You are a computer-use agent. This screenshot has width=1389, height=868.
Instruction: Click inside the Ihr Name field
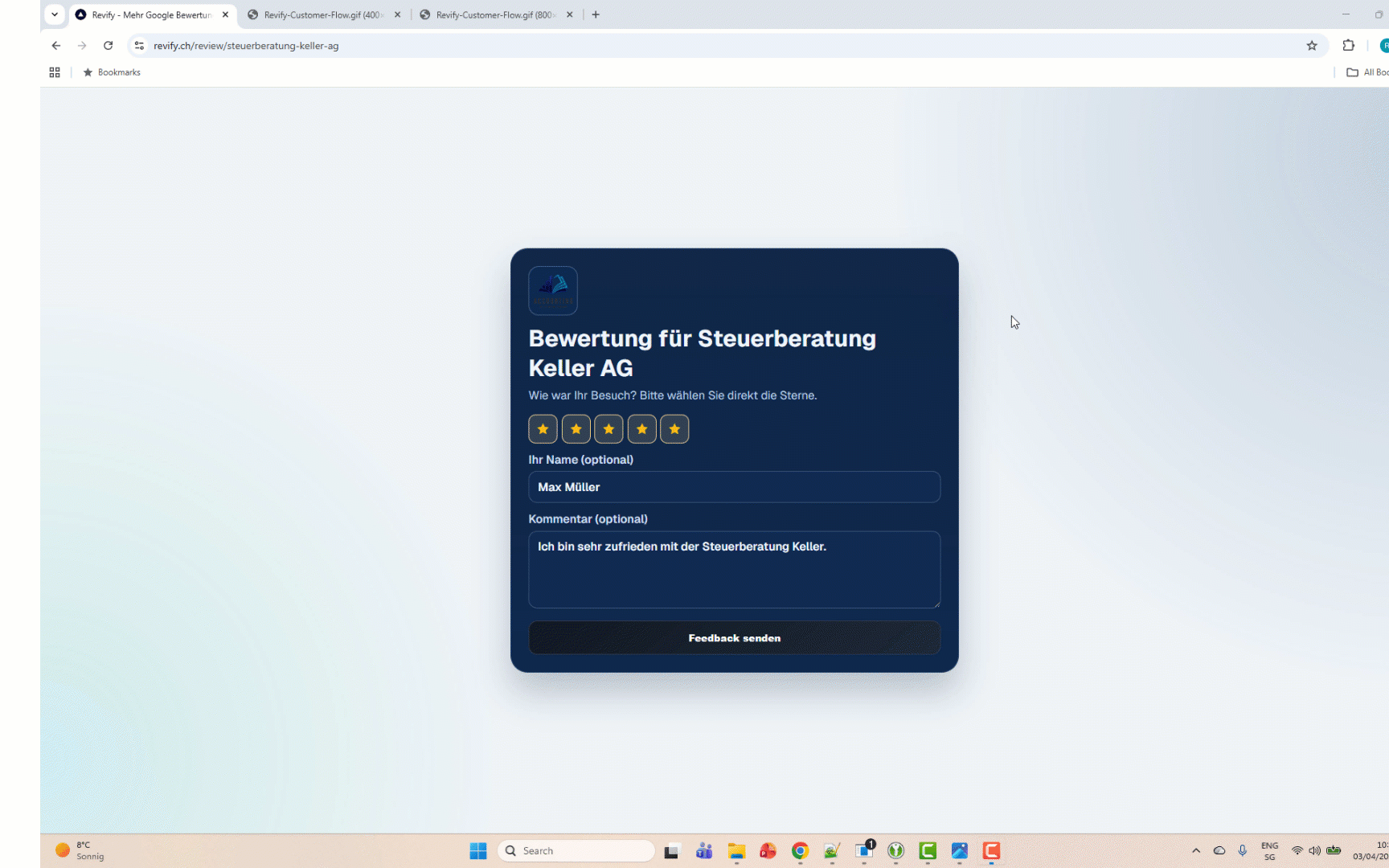tap(734, 487)
